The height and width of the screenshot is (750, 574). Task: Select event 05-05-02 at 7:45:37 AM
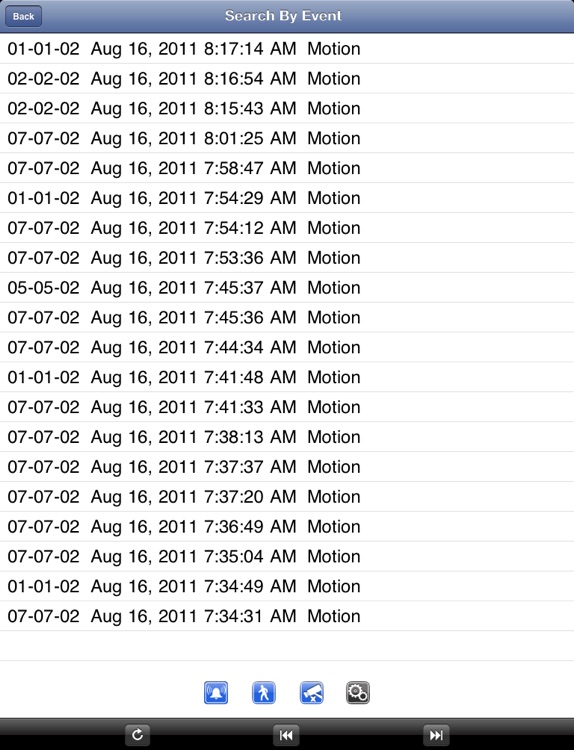pos(287,287)
